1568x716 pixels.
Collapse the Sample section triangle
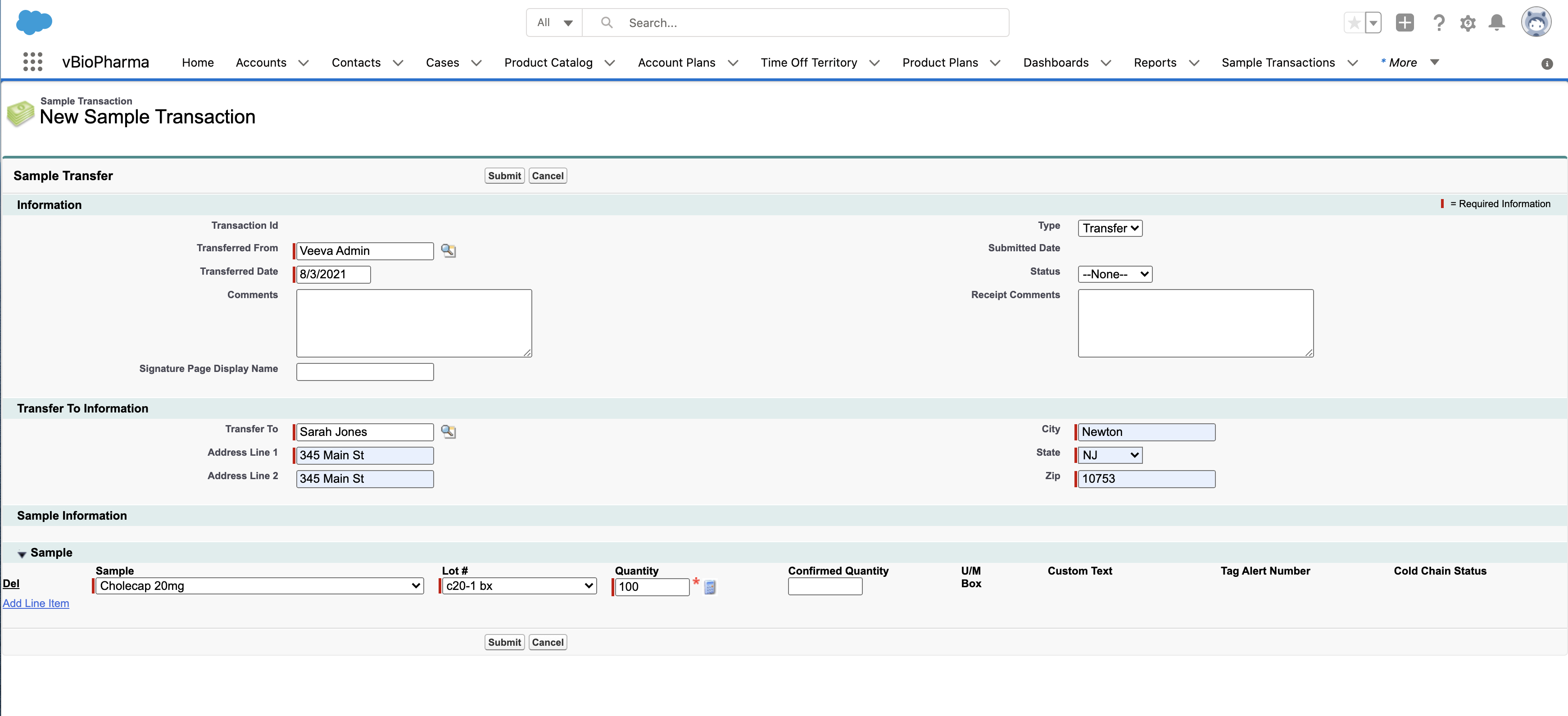coord(22,553)
